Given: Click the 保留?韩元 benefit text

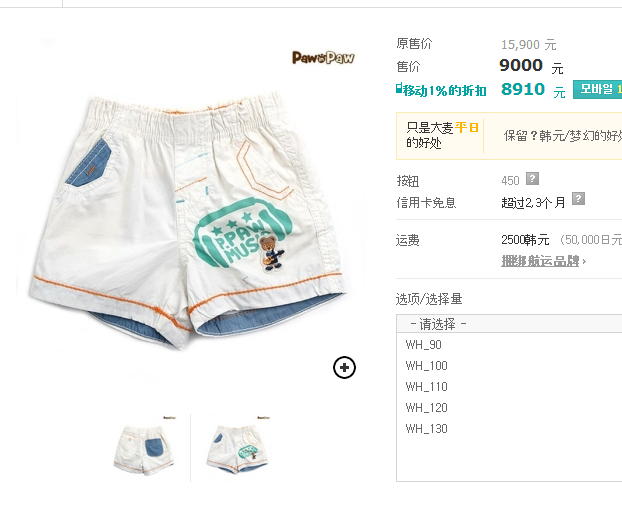Looking at the screenshot, I should [562, 136].
